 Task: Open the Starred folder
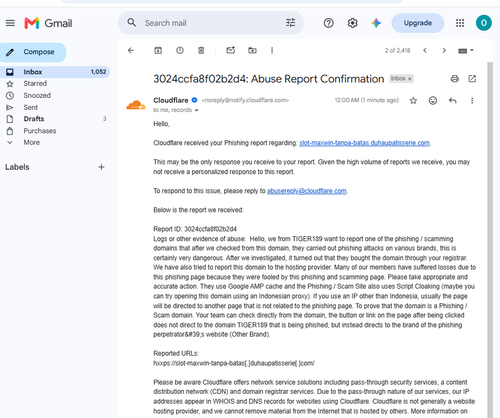(35, 84)
